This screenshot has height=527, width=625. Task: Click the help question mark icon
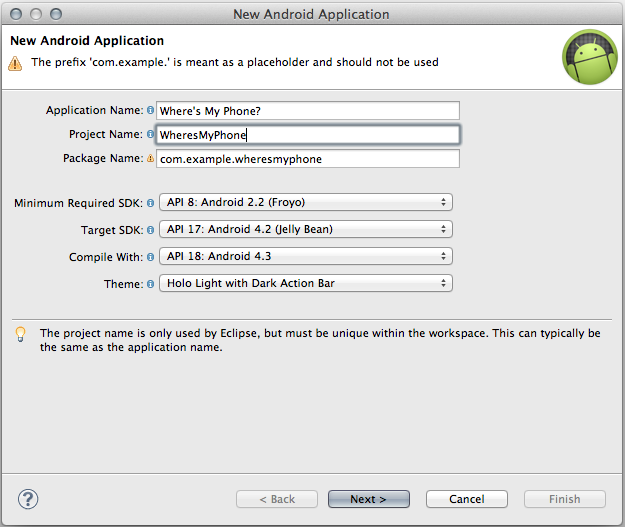(x=28, y=499)
